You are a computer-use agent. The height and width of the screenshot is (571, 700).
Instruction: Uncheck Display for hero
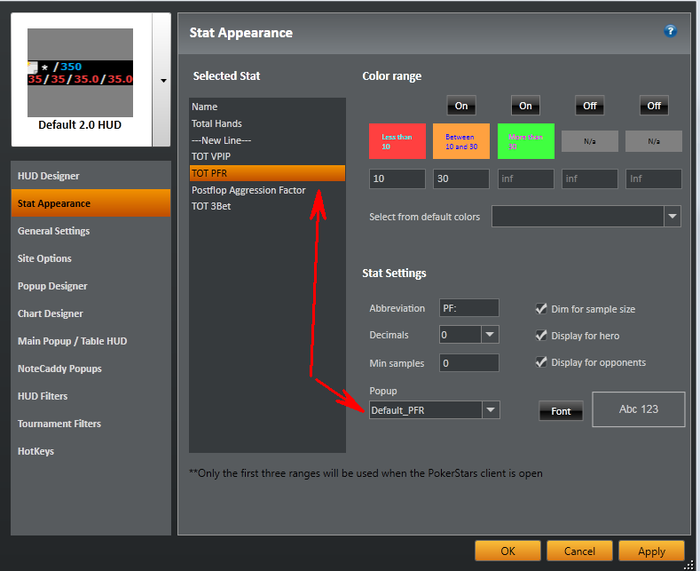pos(541,336)
